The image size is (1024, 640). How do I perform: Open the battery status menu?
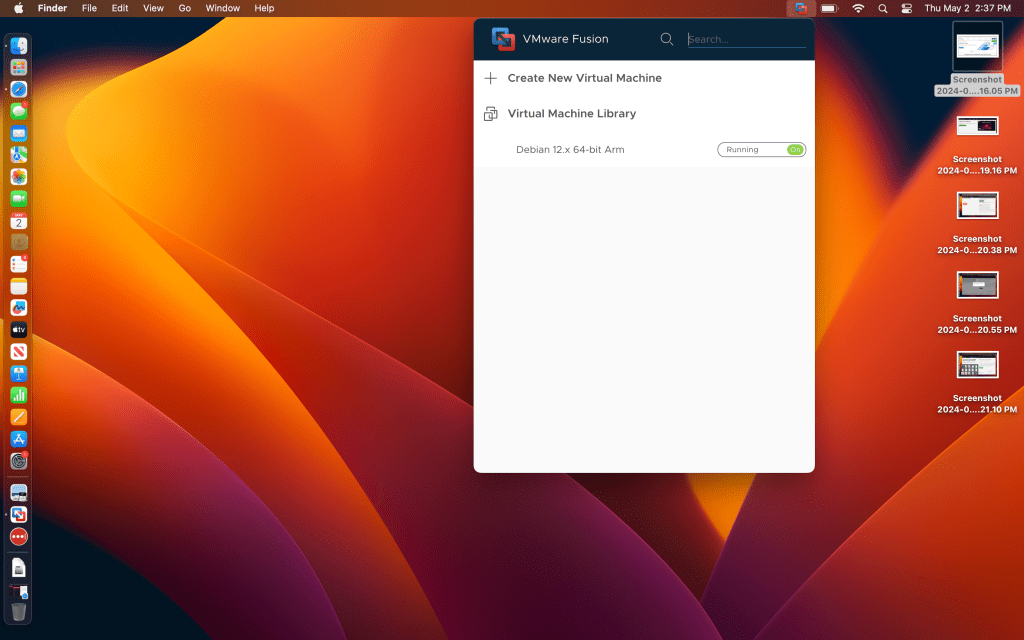pyautogui.click(x=829, y=8)
